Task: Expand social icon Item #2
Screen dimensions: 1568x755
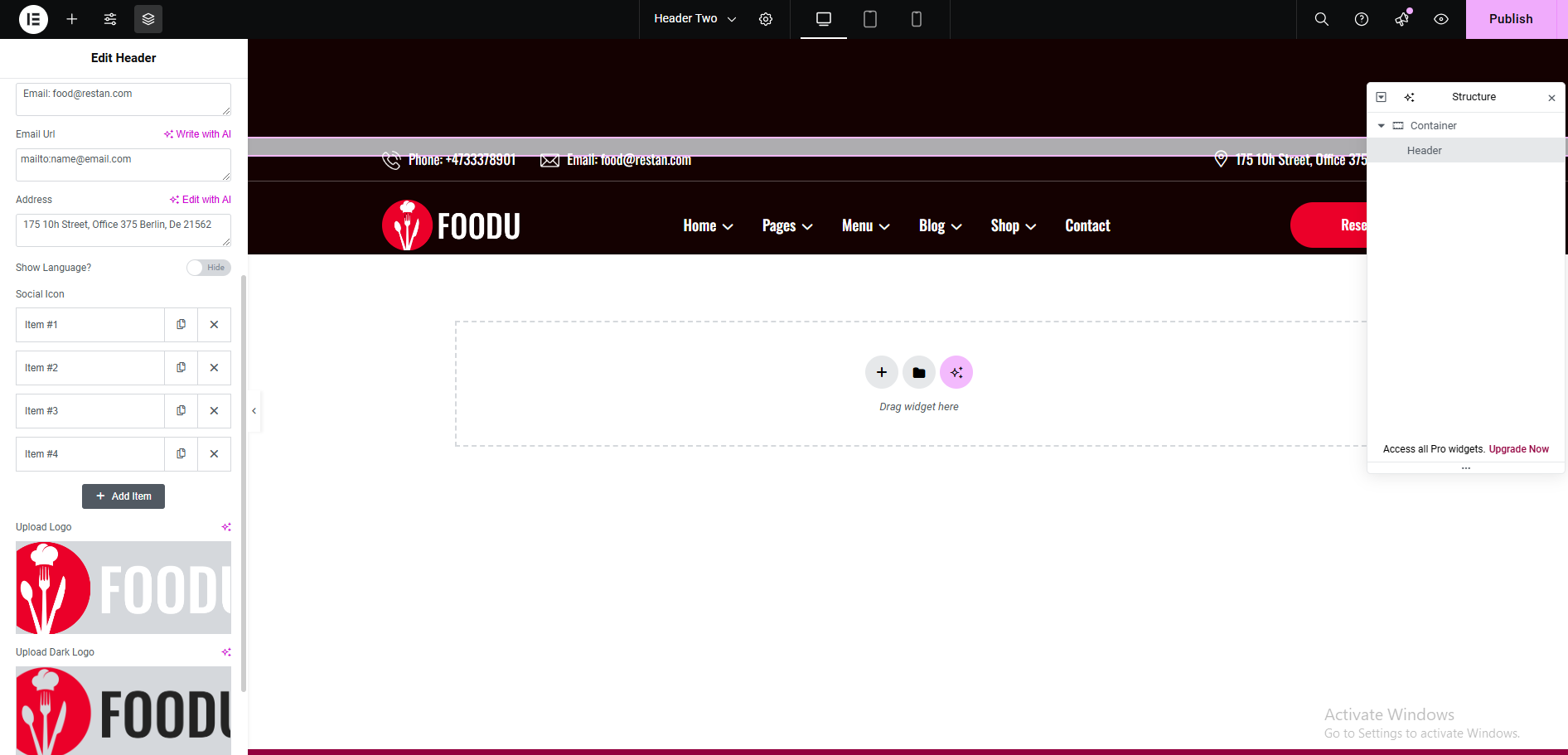Action: point(90,368)
